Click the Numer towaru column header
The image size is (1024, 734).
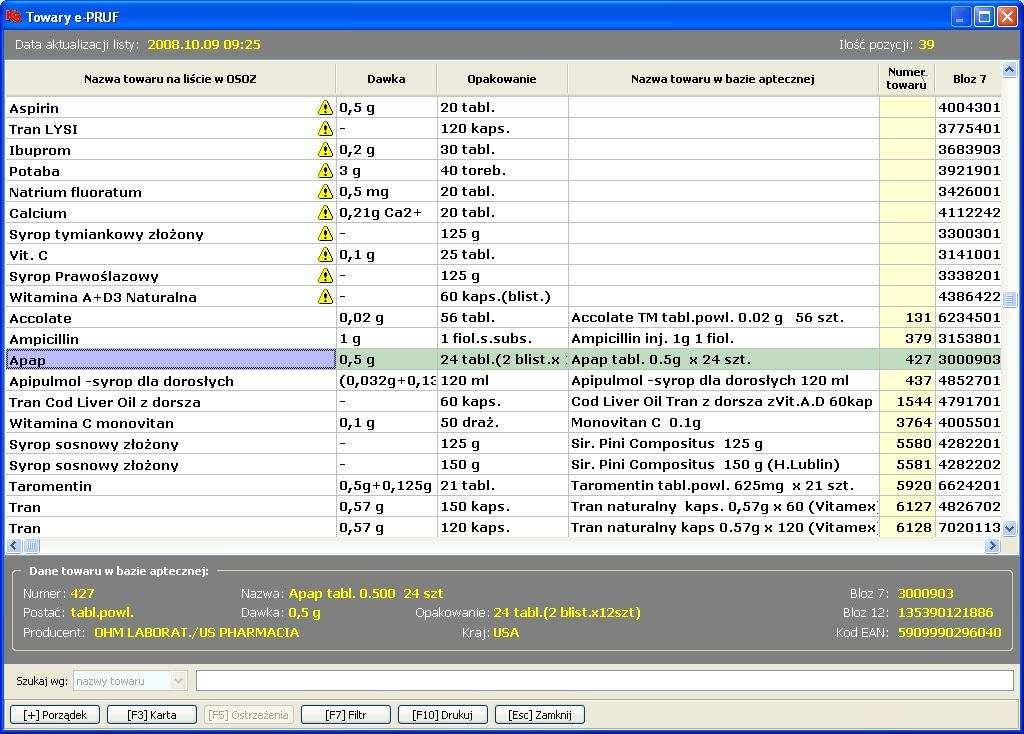tap(906, 79)
